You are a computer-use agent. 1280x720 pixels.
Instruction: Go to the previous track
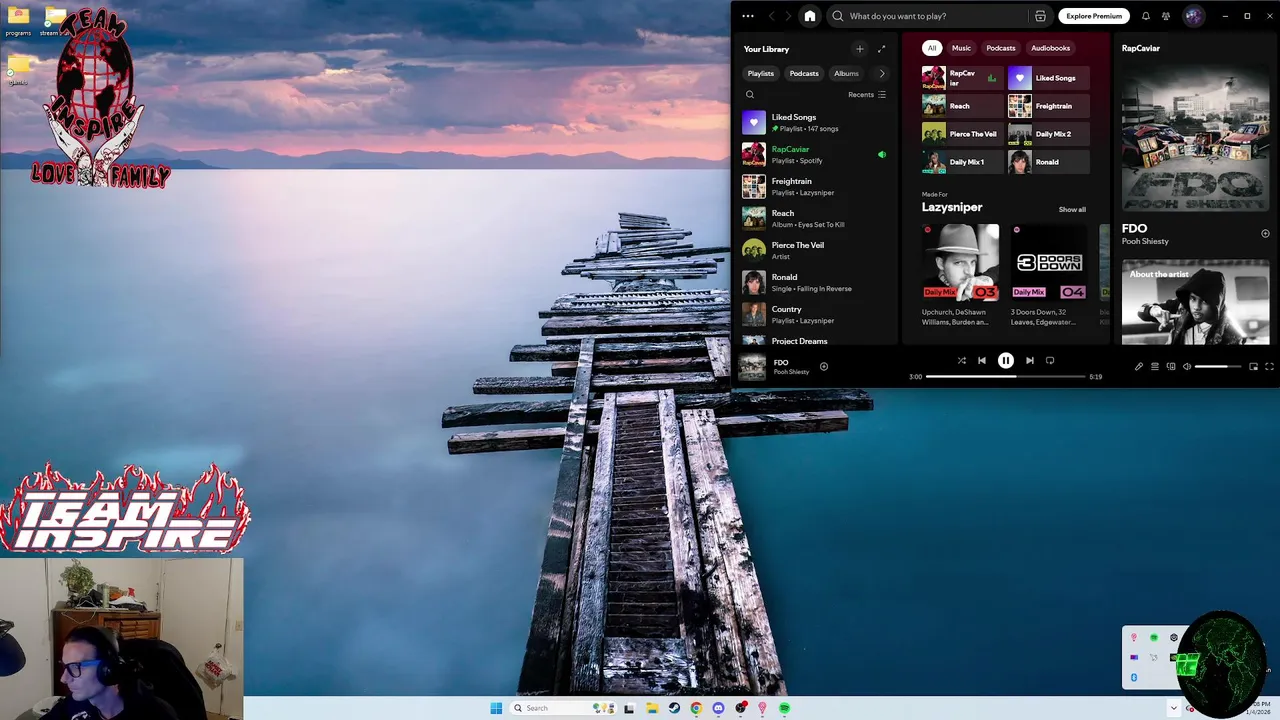click(982, 361)
